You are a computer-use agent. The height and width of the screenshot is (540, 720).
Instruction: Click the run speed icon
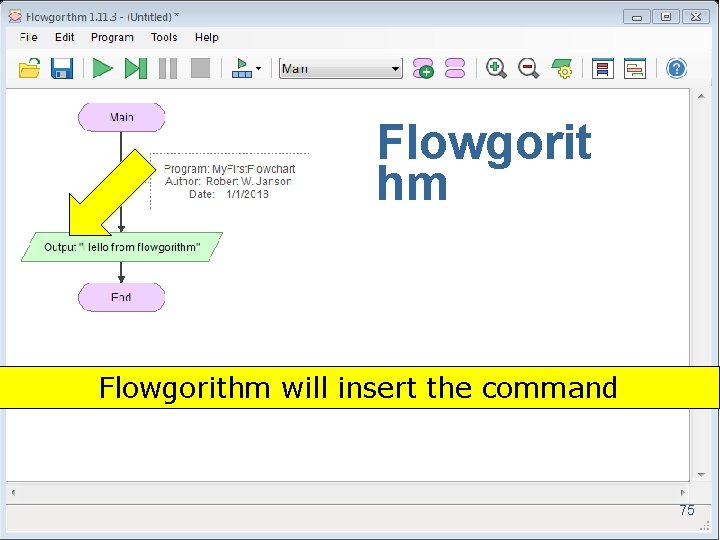point(242,68)
